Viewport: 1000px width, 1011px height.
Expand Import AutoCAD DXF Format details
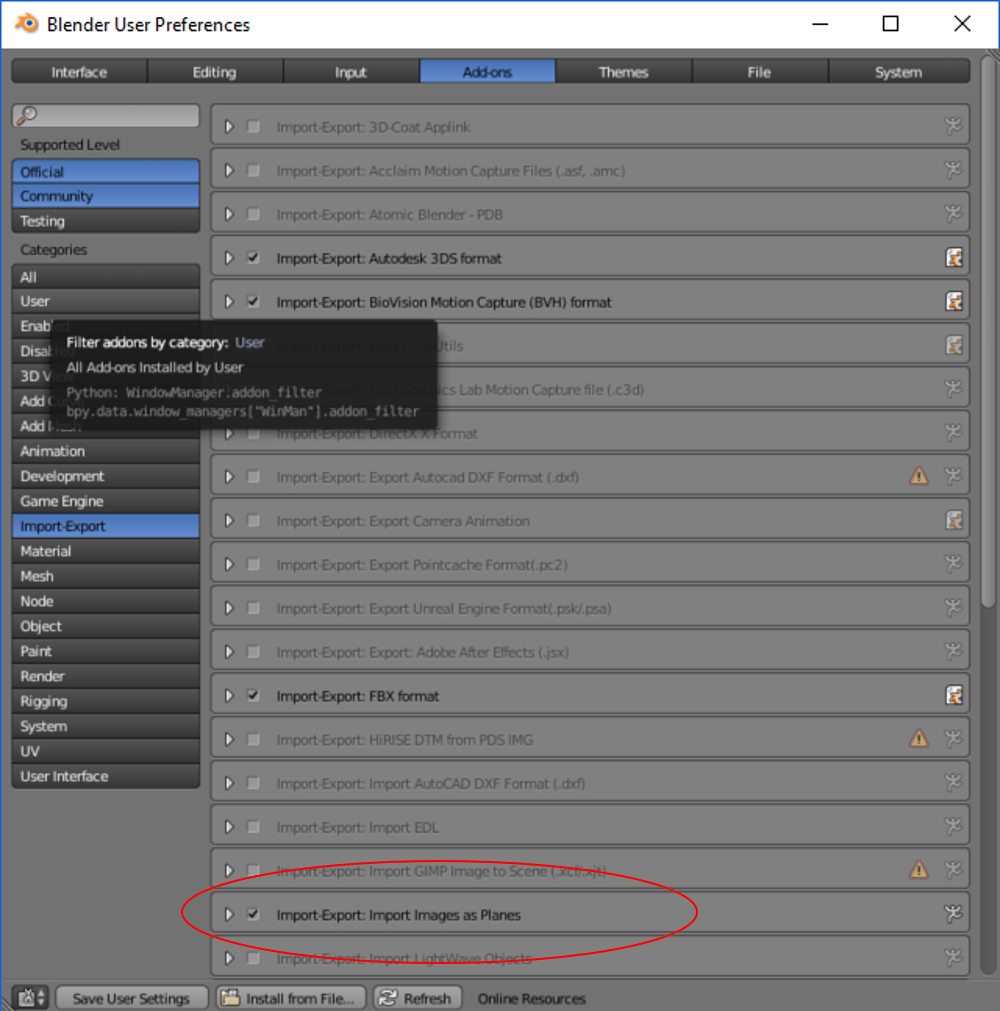pyautogui.click(x=229, y=783)
